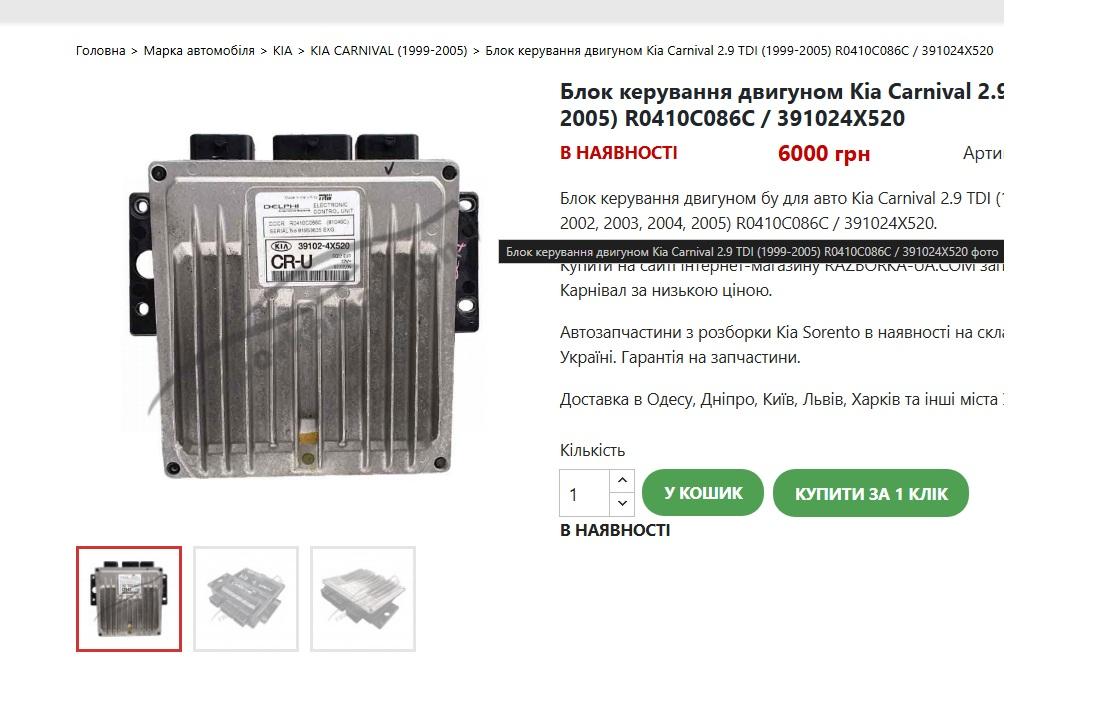Open the main engine control unit photo
The height and width of the screenshot is (707, 1095).
[x=304, y=305]
